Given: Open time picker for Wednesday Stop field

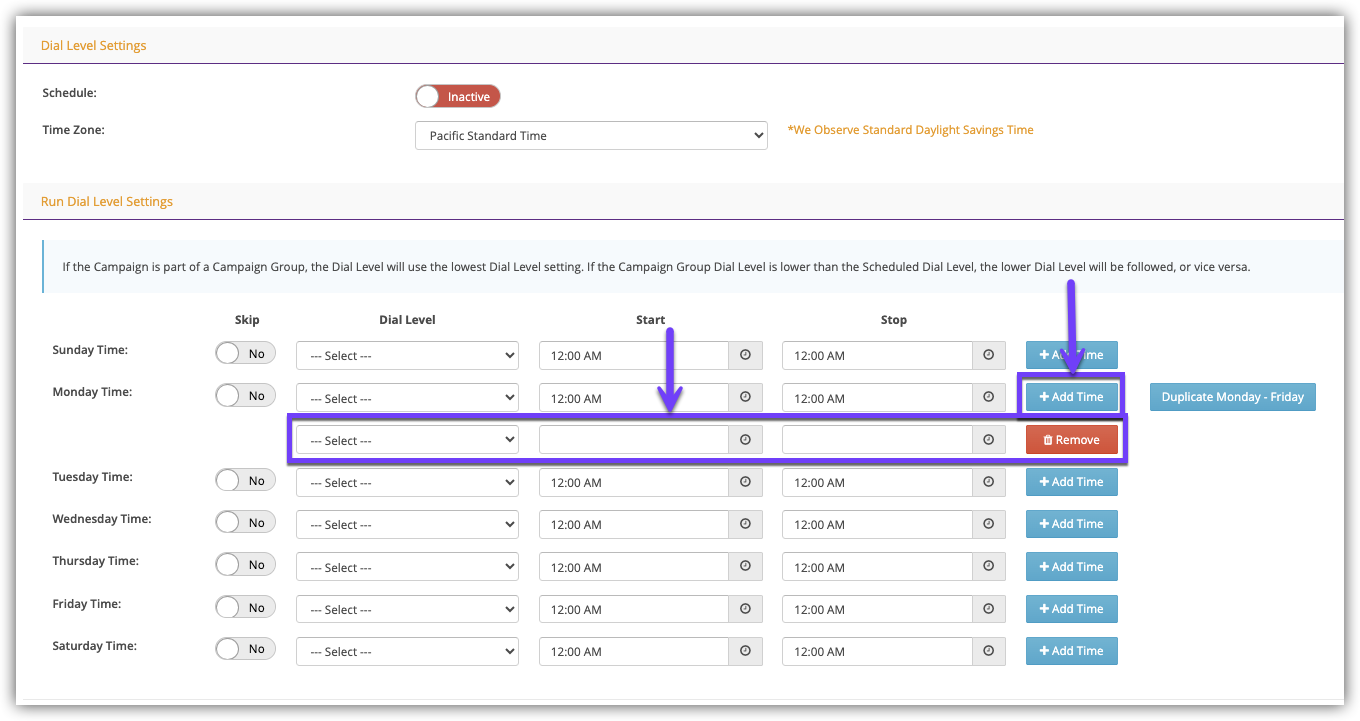Looking at the screenshot, I should (x=988, y=524).
